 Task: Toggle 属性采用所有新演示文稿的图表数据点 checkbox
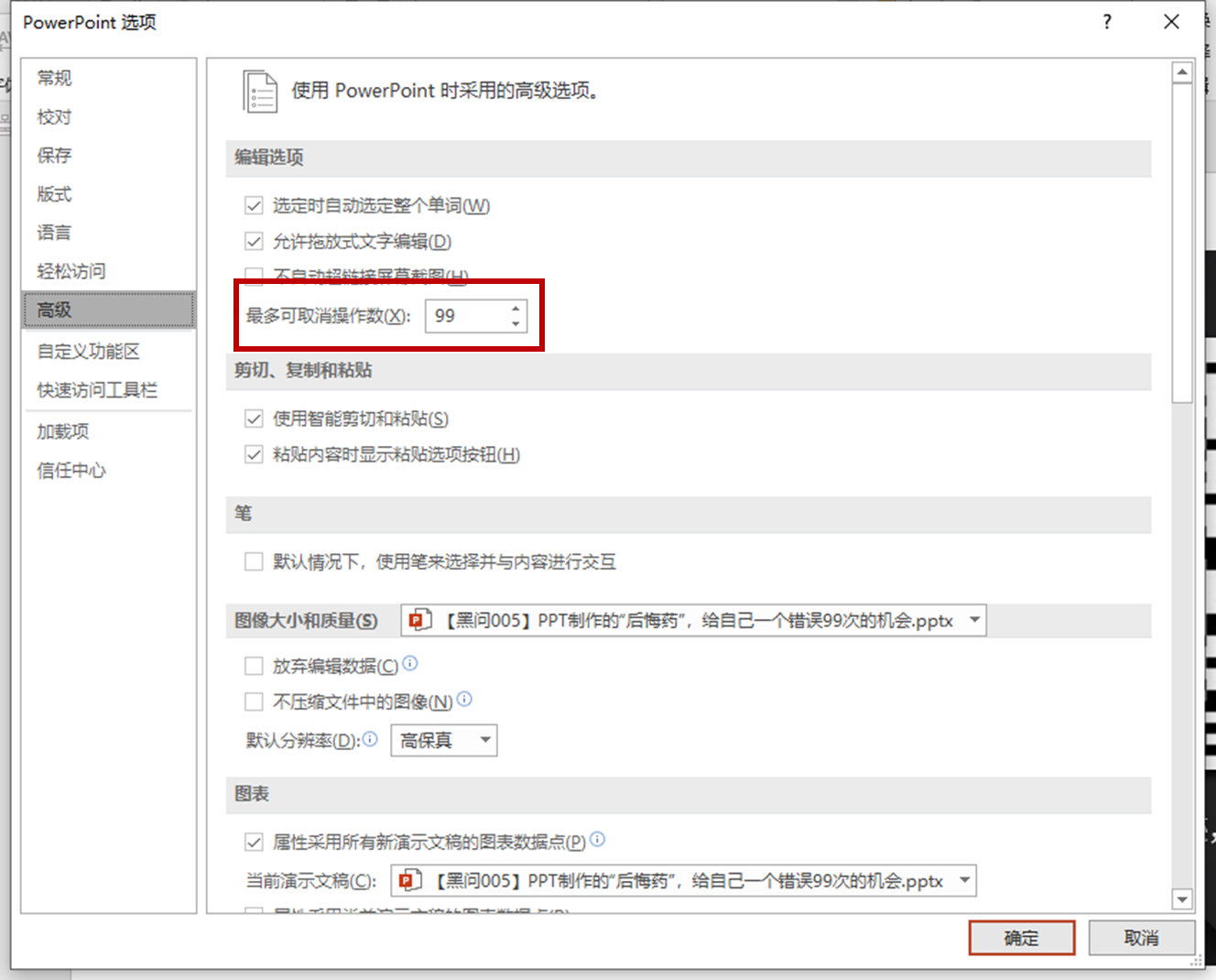[254, 842]
